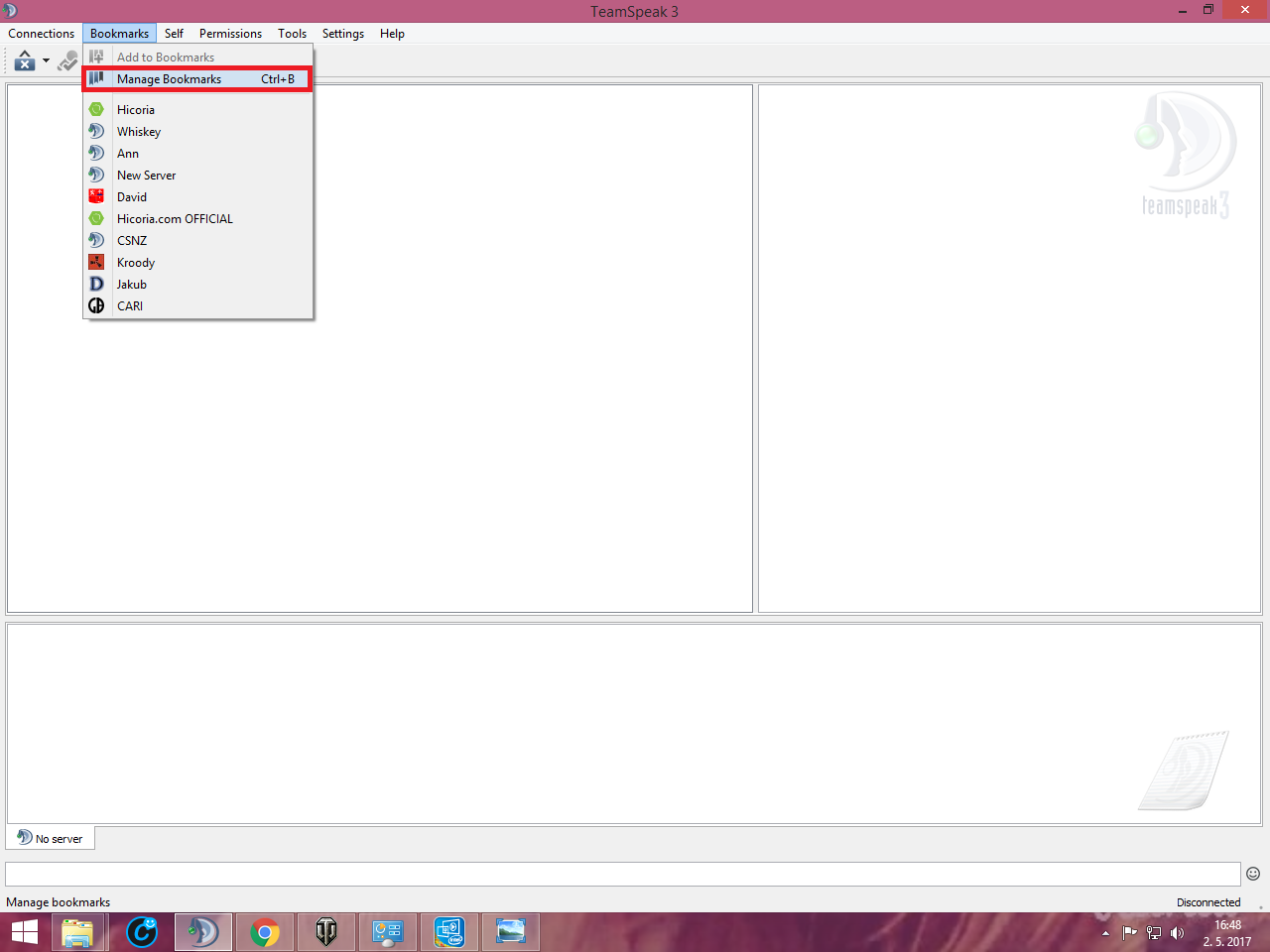Connect to the David bookmark
Image resolution: width=1270 pixels, height=952 pixels.
click(x=198, y=197)
